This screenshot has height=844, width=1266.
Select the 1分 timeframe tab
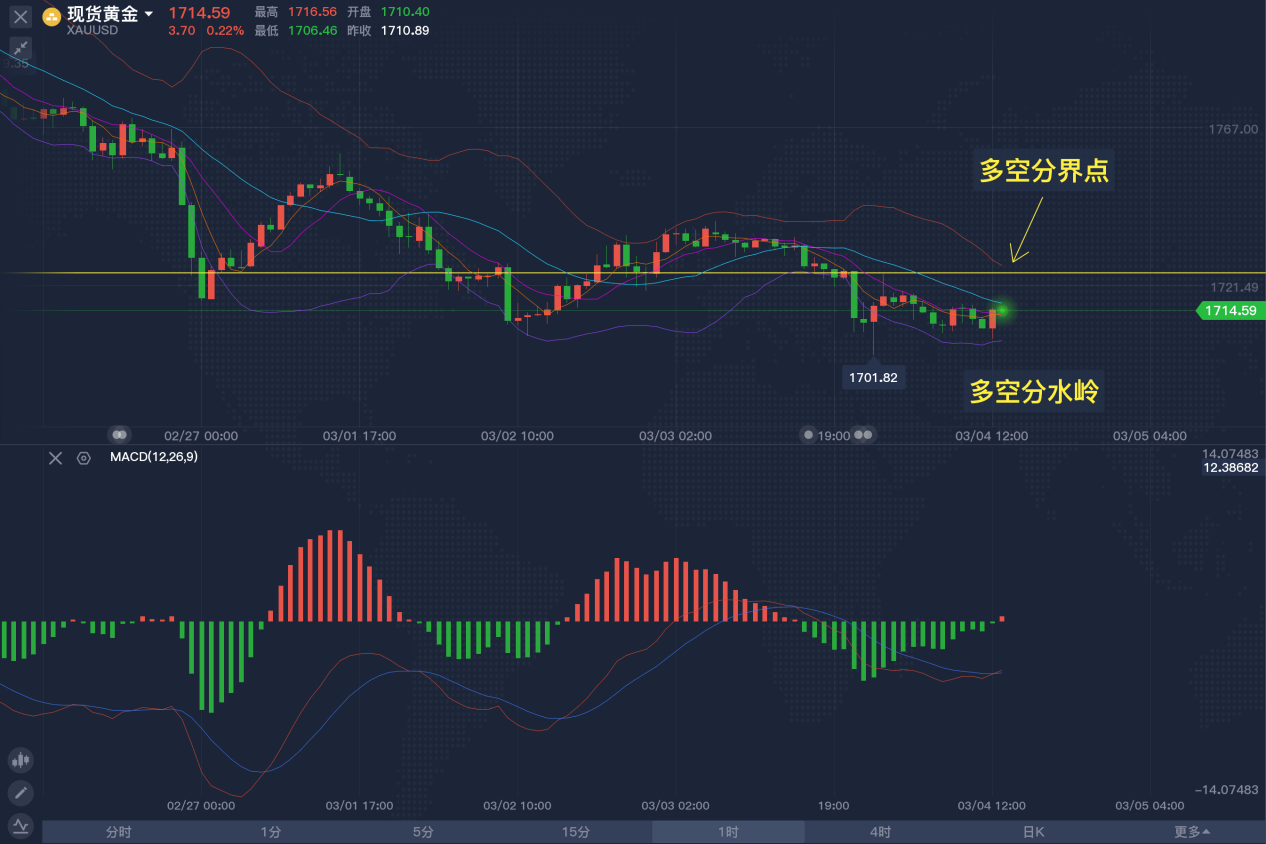coord(270,832)
